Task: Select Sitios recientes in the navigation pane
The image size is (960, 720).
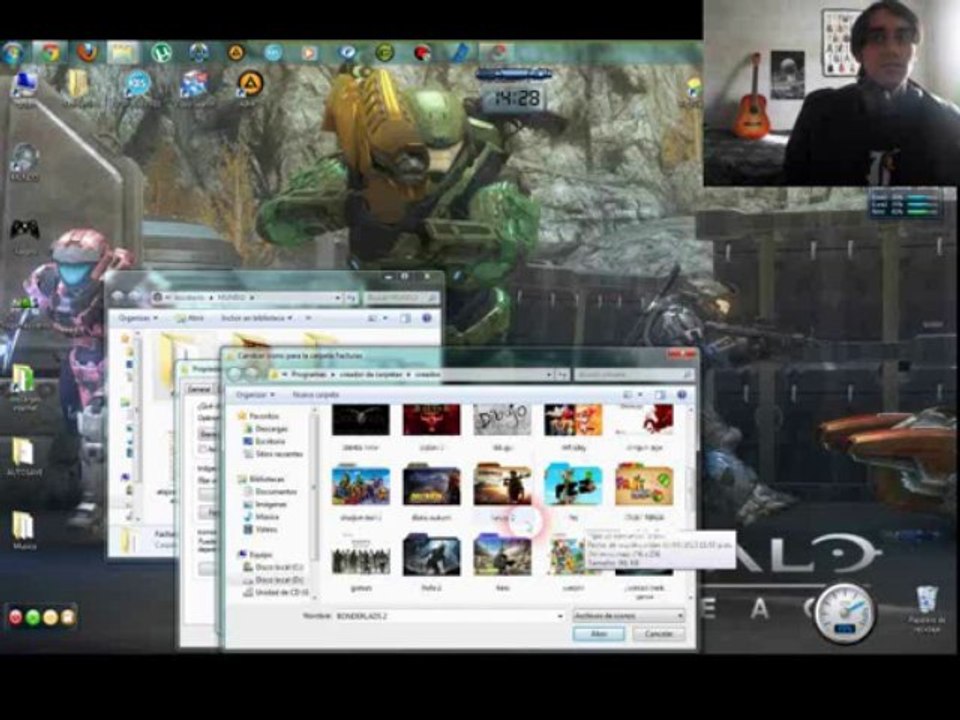Action: coord(273,454)
